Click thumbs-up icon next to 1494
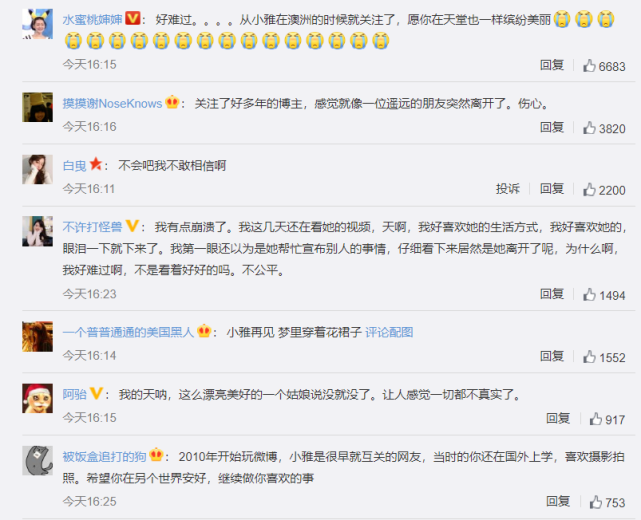This screenshot has height=520, width=641. point(589,294)
